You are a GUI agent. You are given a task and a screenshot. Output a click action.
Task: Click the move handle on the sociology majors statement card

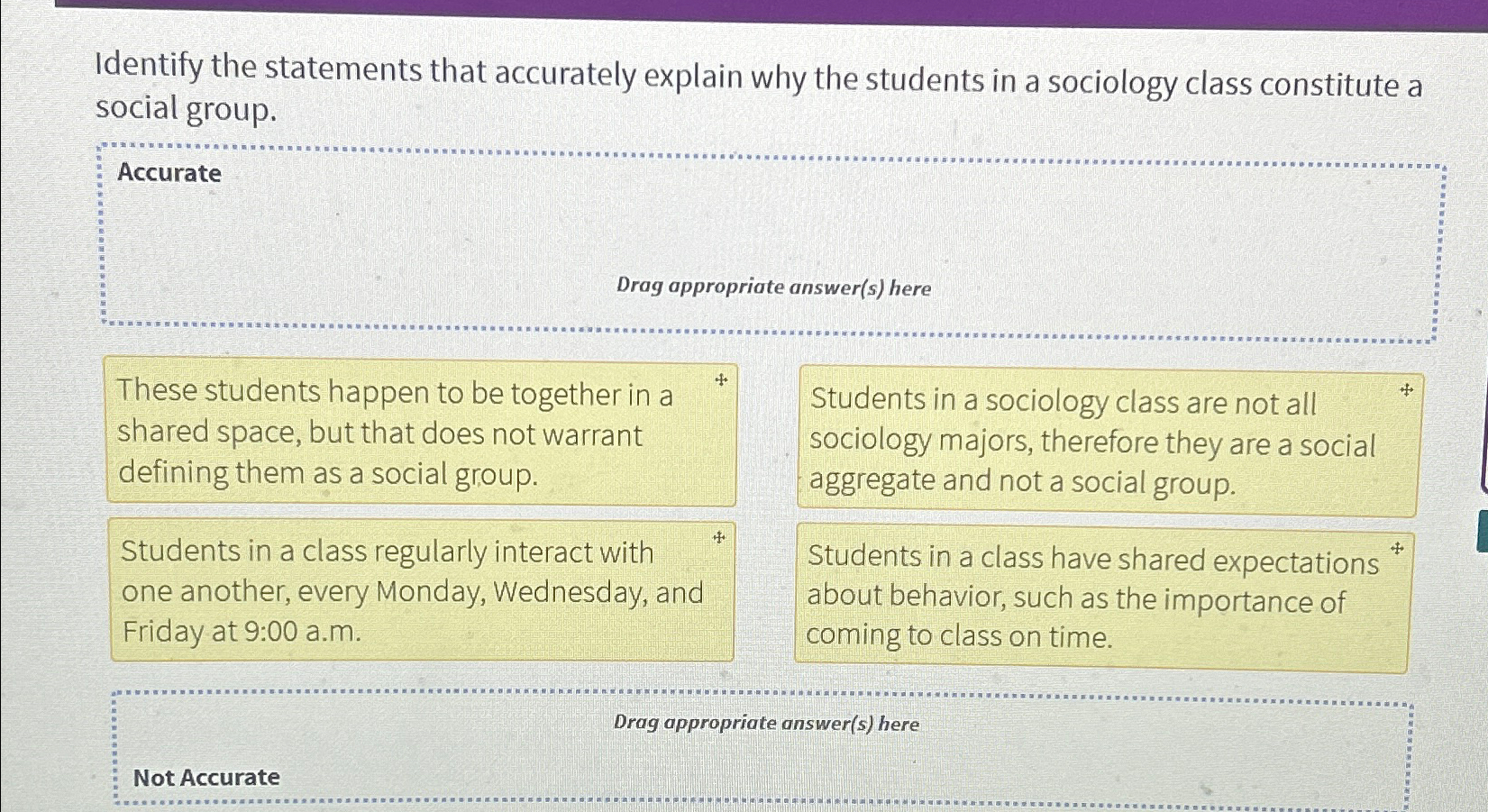(1407, 389)
